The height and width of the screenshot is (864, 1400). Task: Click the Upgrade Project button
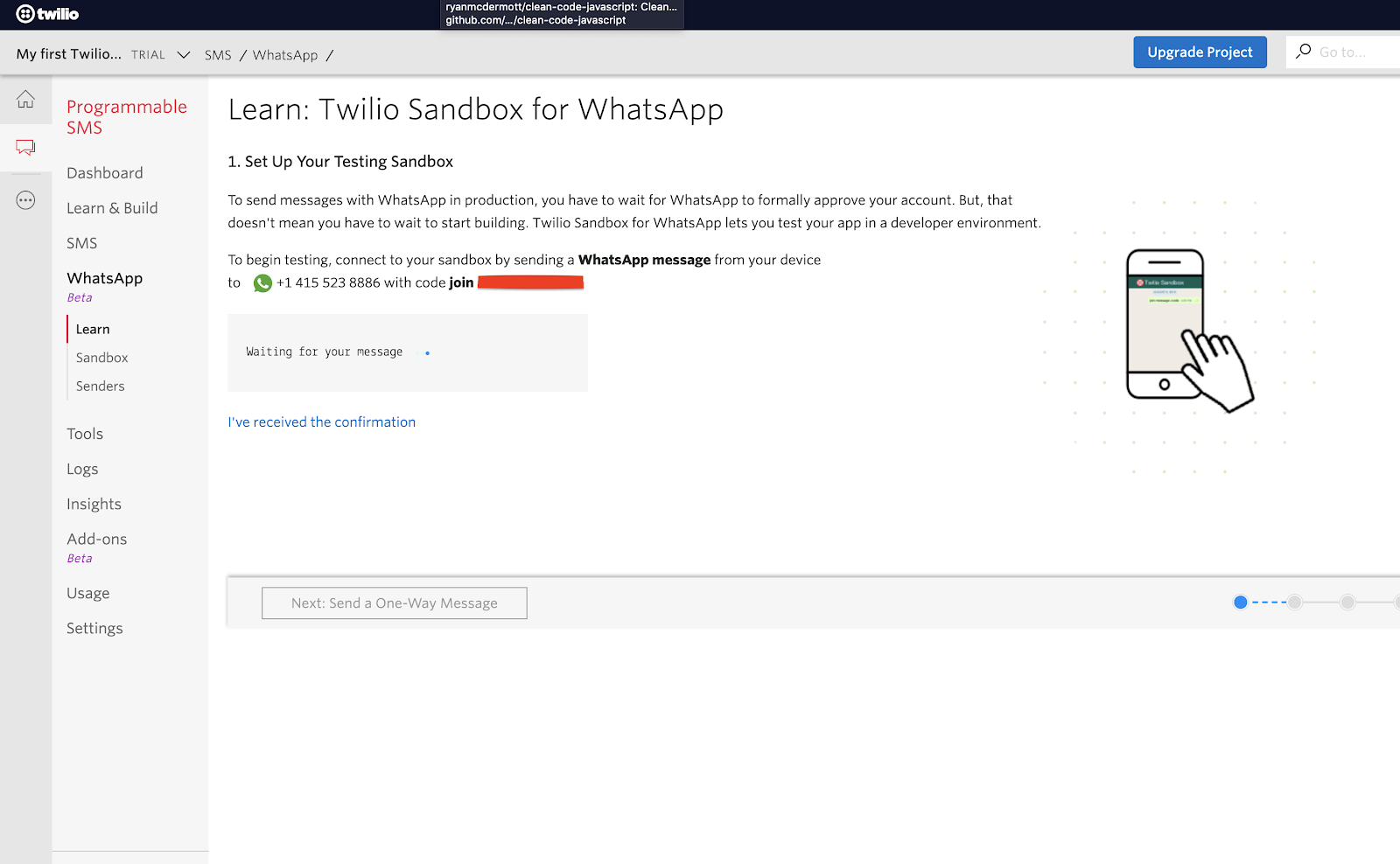pos(1200,52)
